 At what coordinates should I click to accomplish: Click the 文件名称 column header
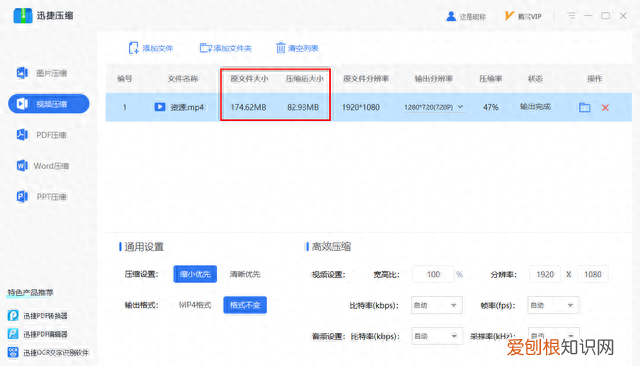coord(183,79)
